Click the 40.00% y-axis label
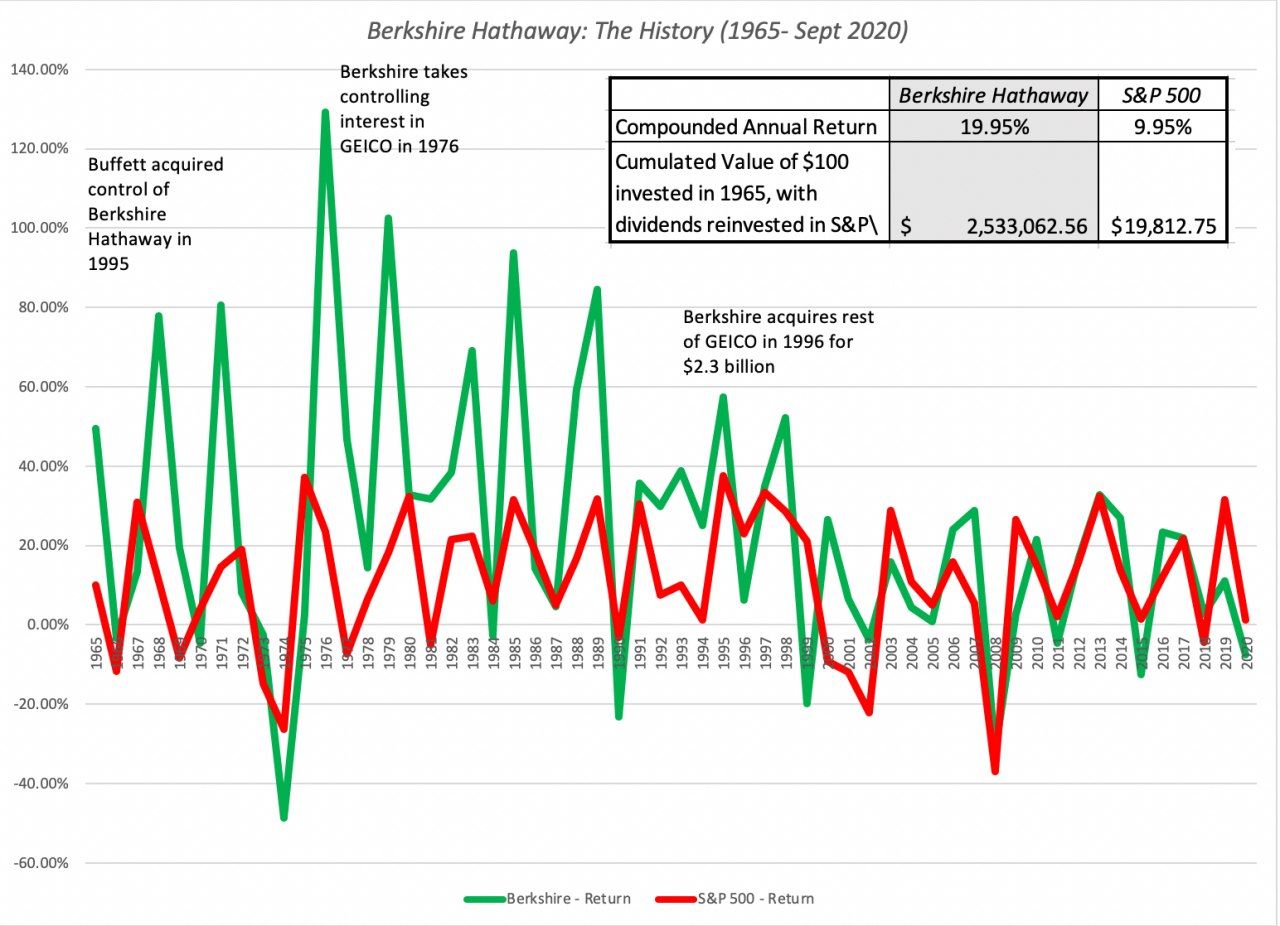The height and width of the screenshot is (926, 1280). (44, 466)
